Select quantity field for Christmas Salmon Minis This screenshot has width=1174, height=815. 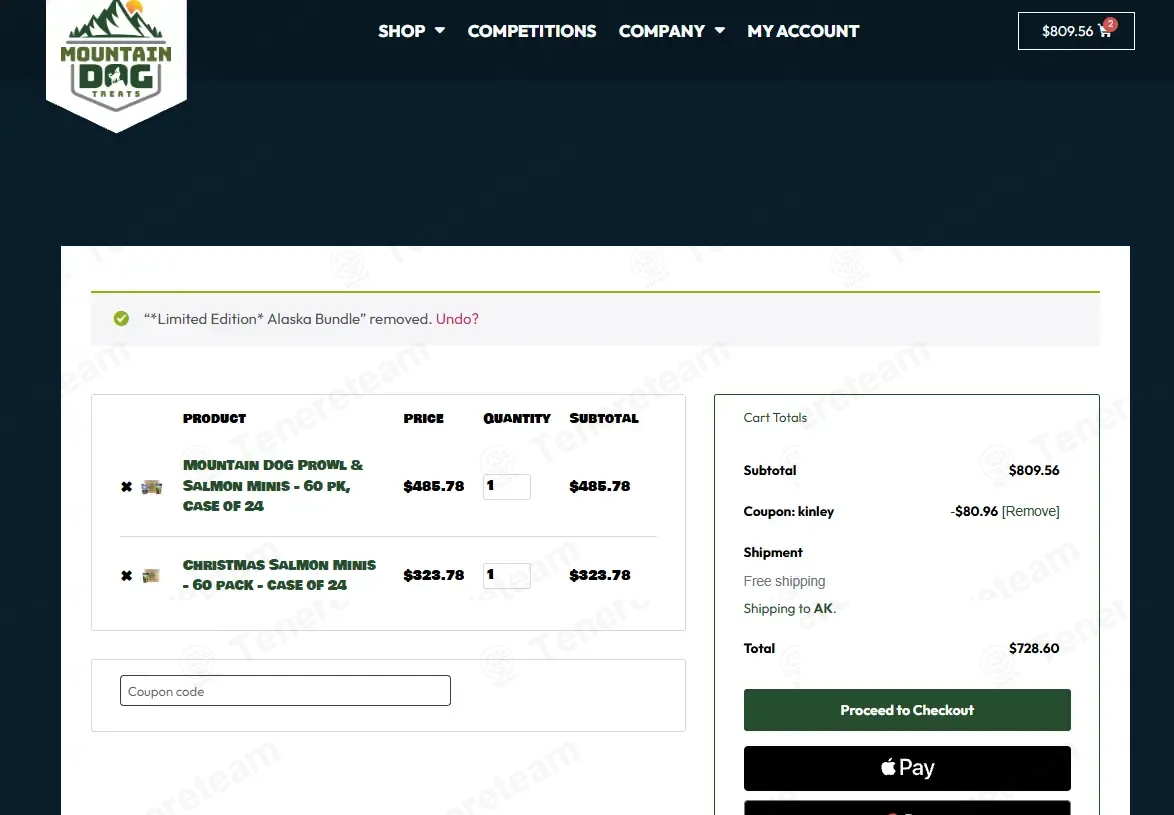coord(507,576)
